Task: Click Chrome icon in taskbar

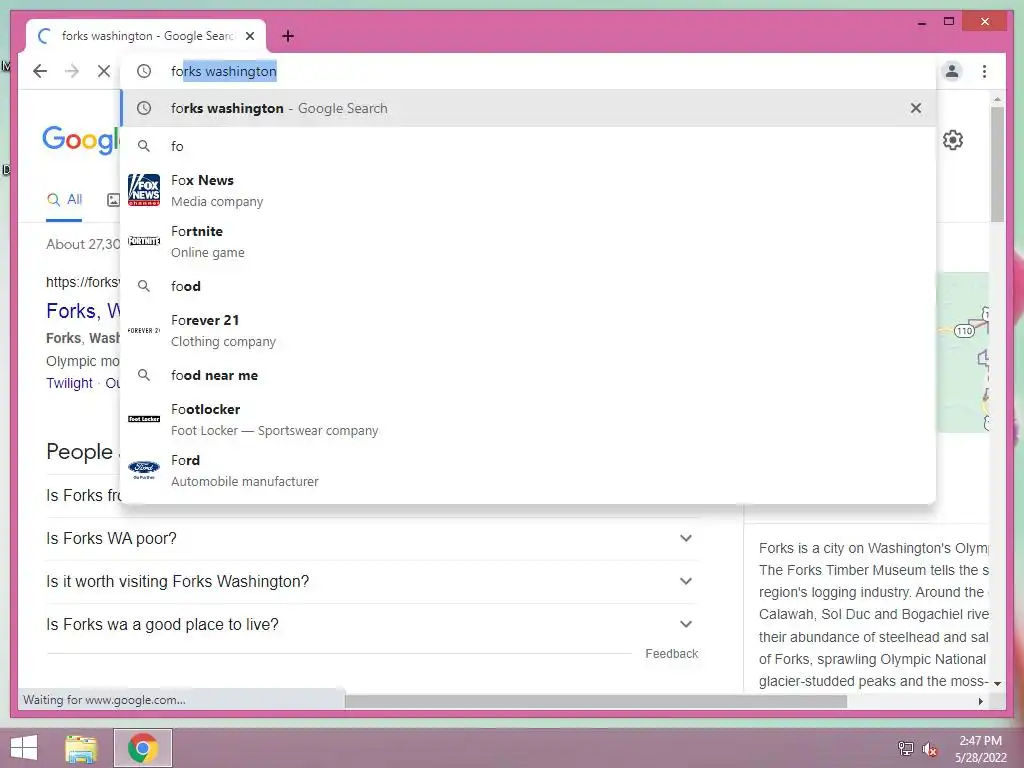Action: (143, 748)
